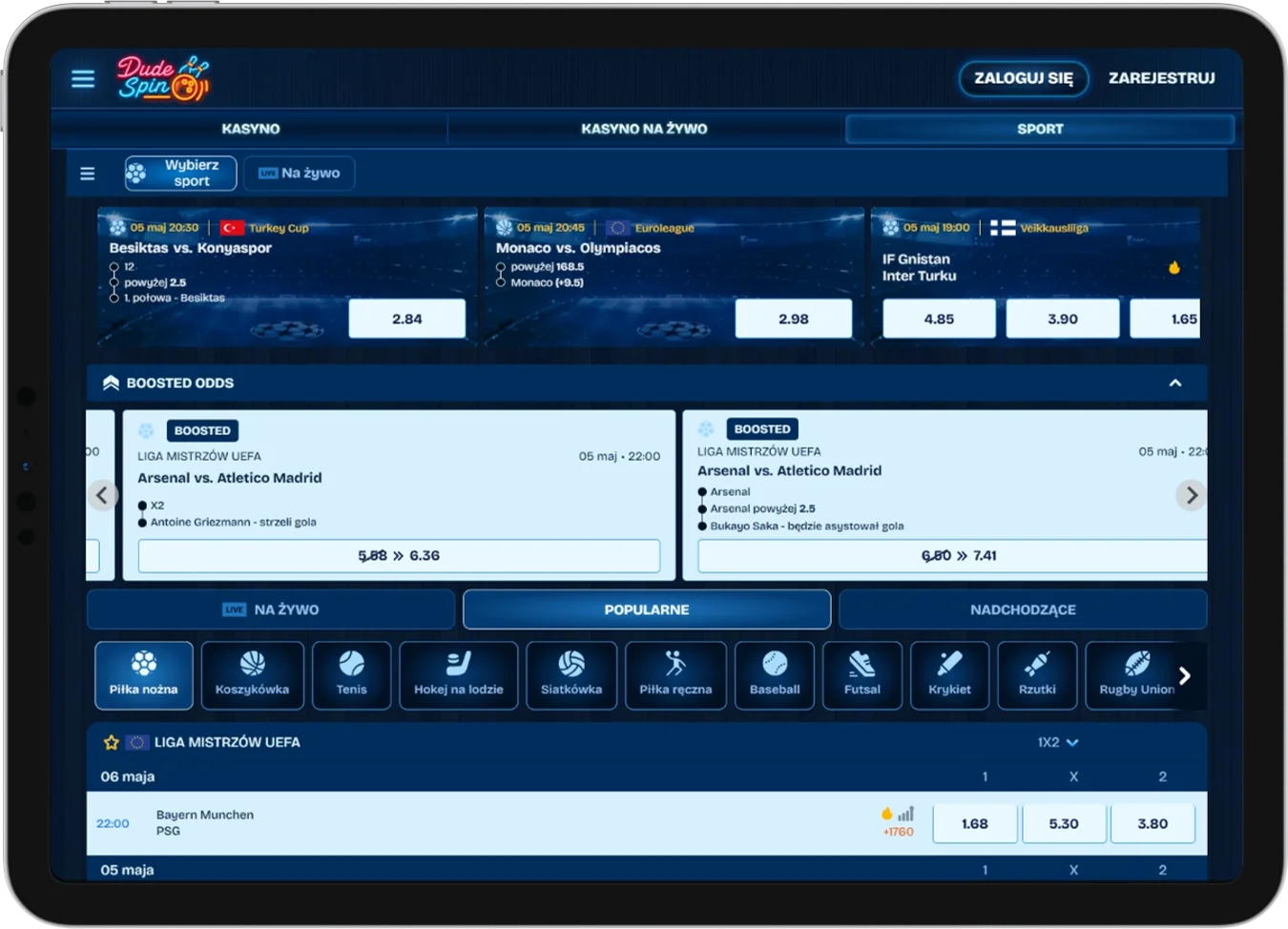Bet on the draw at 5.30

pos(1064,823)
